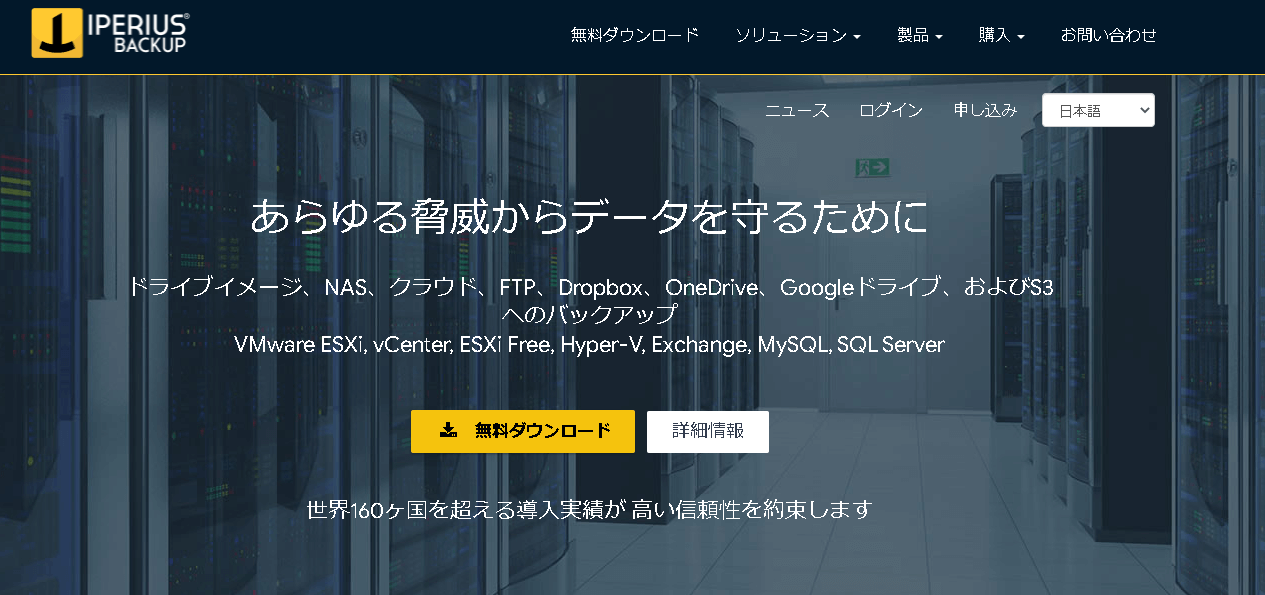
Task: Click お問い合わせ in the navigation bar
Action: pyautogui.click(x=1108, y=33)
